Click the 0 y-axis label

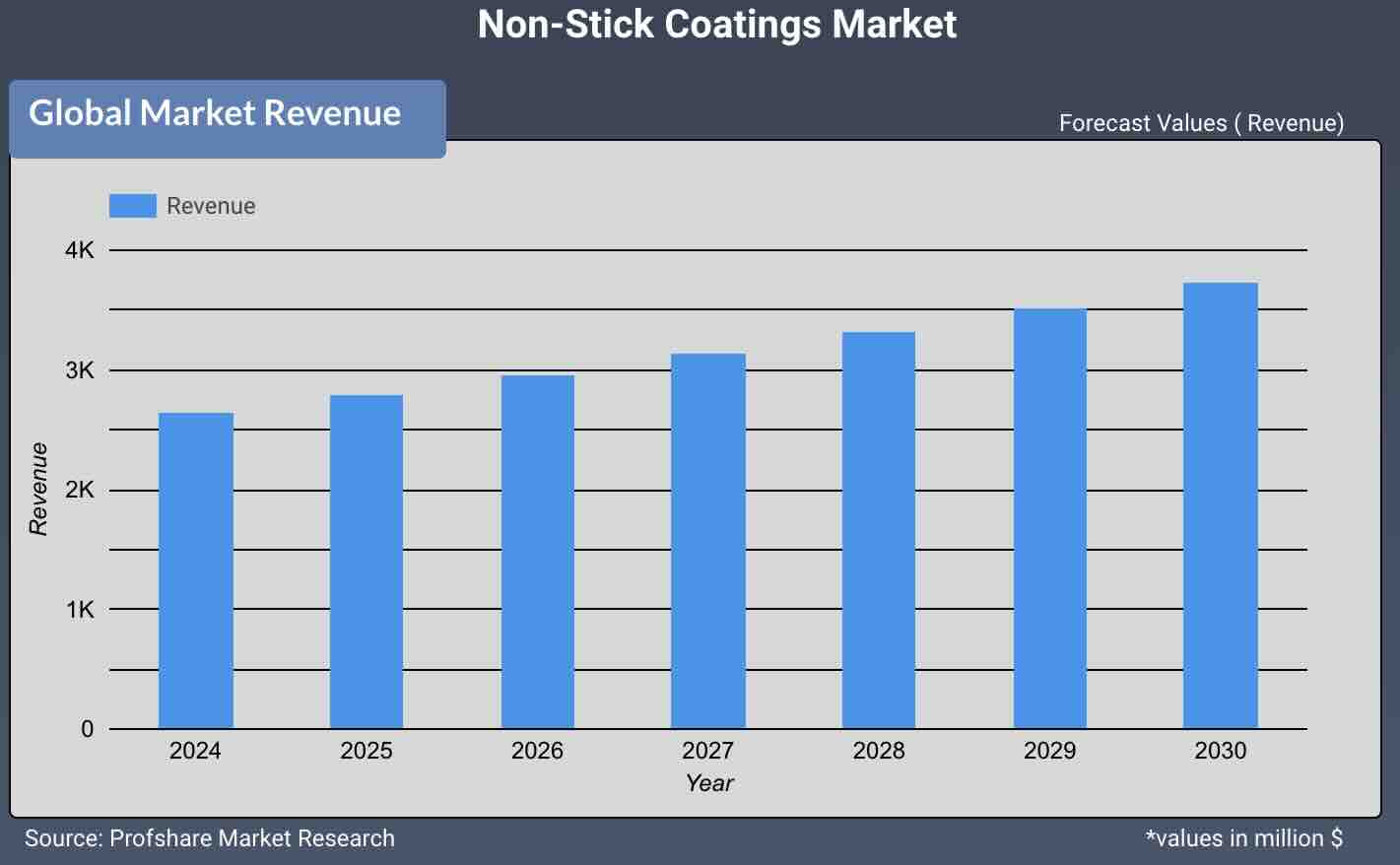(x=87, y=729)
